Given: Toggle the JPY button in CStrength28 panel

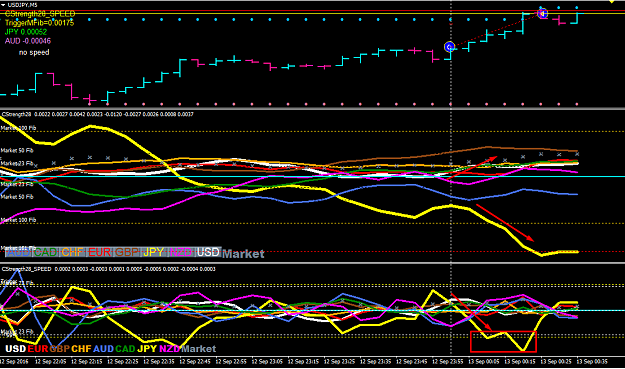Looking at the screenshot, I should (154, 252).
